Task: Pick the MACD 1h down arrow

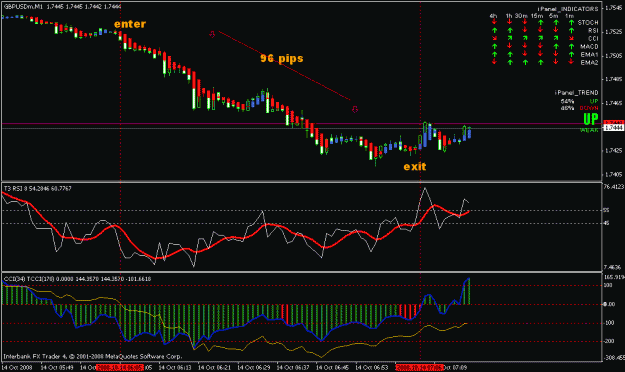Action: coord(510,46)
